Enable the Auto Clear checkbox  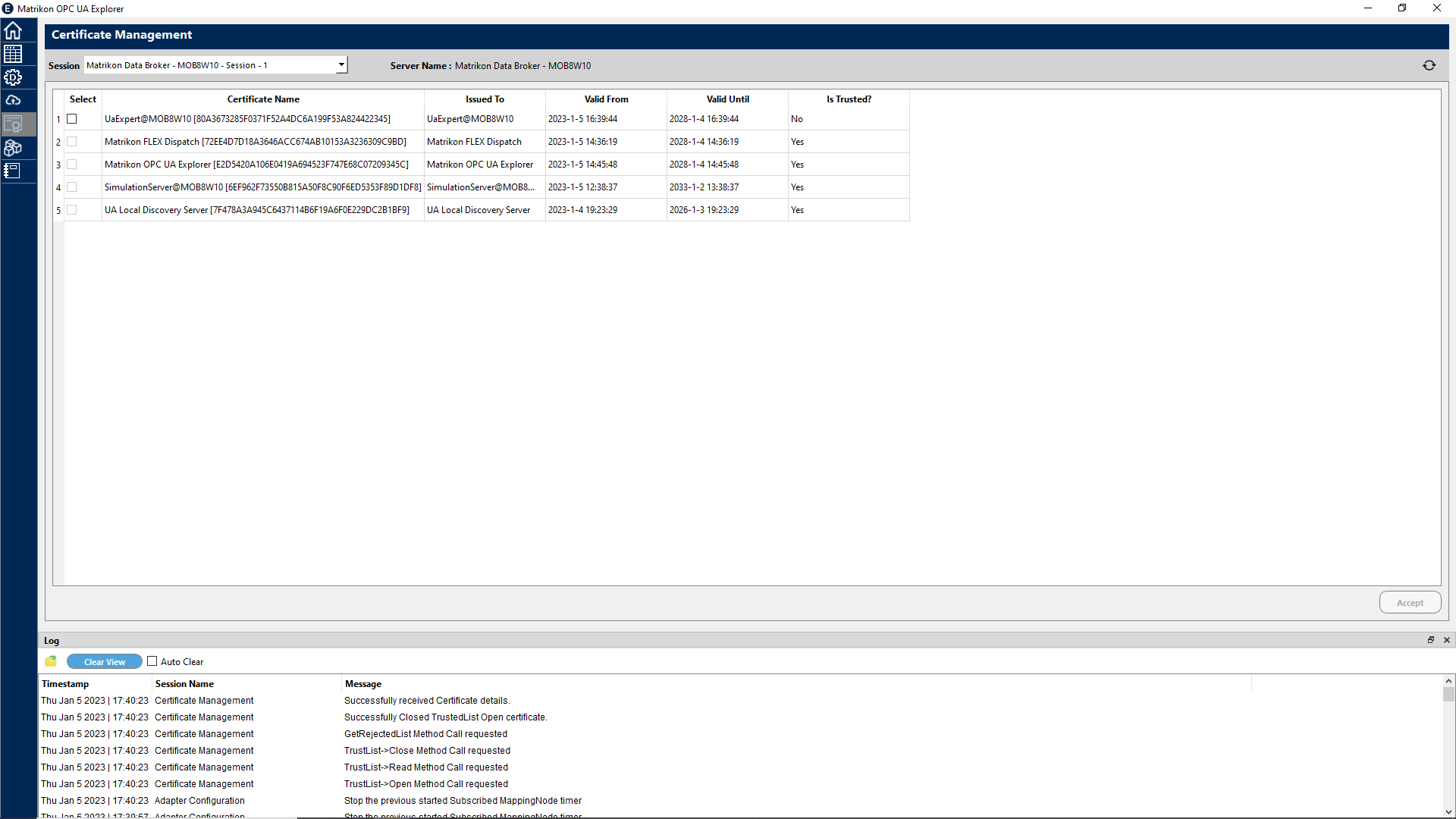point(152,661)
